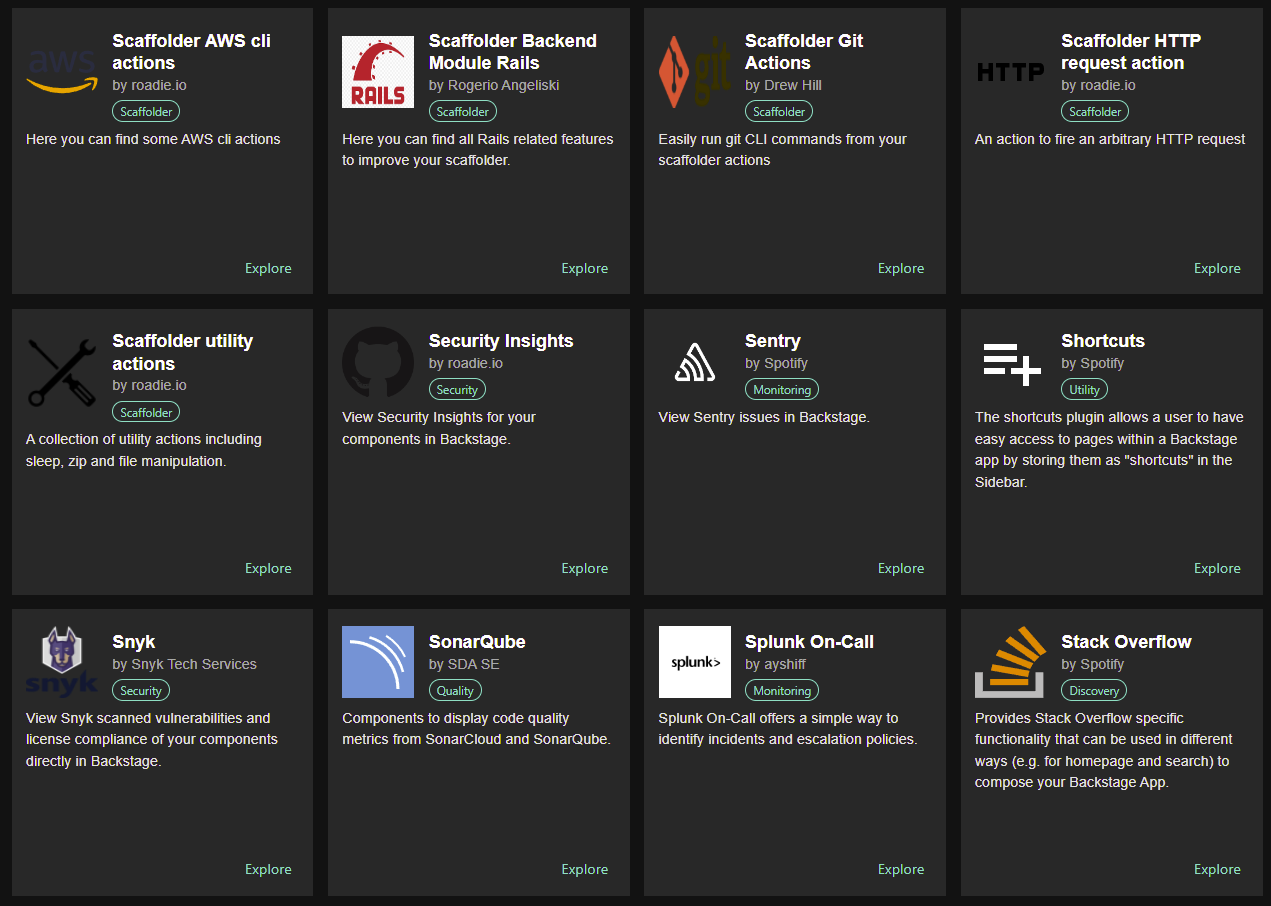The height and width of the screenshot is (906, 1271).
Task: Click Scaffolder tag on HTTP request card
Action: pyautogui.click(x=1095, y=112)
